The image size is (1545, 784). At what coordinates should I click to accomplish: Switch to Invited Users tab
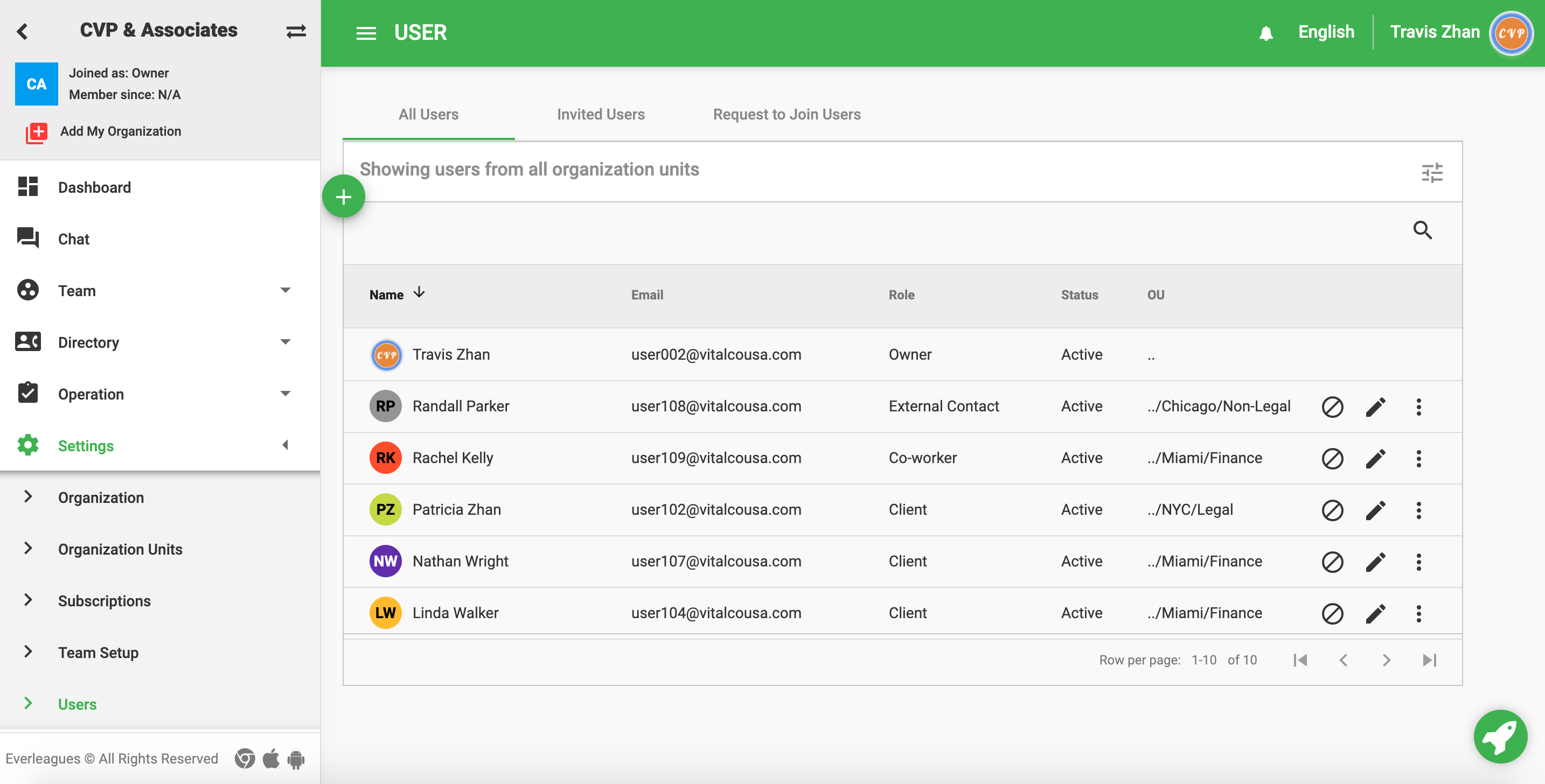[600, 114]
